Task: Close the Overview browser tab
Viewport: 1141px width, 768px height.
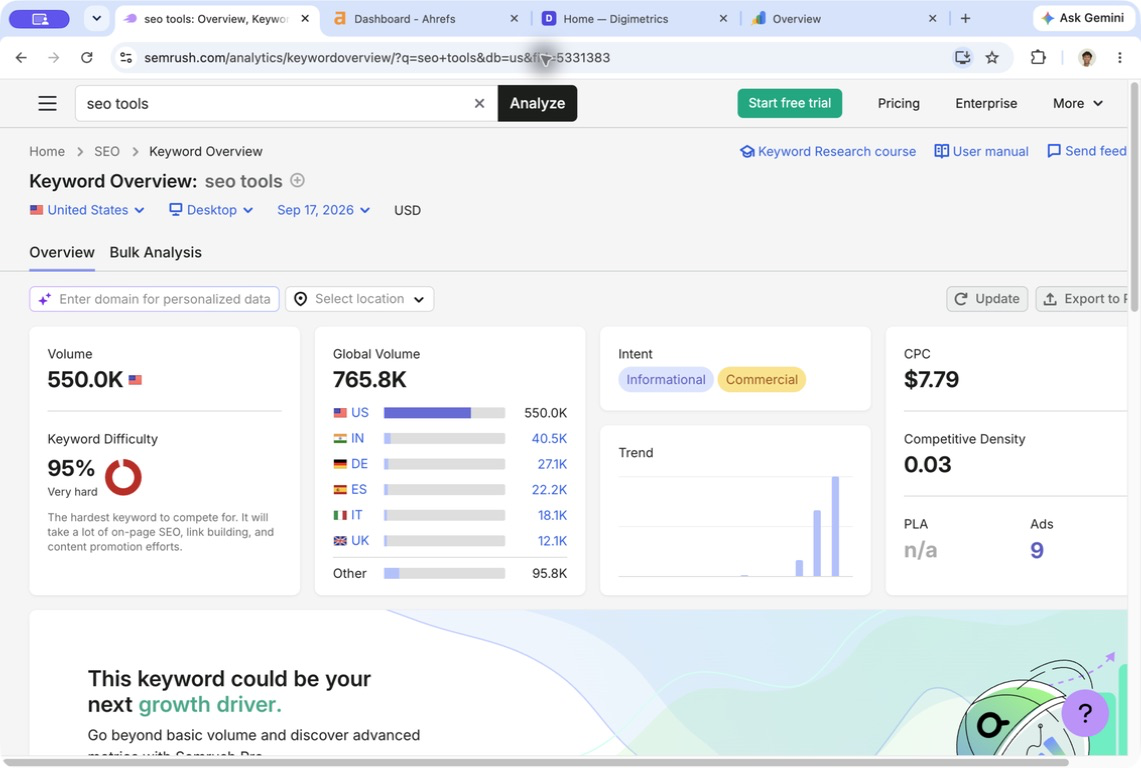Action: pos(932,19)
